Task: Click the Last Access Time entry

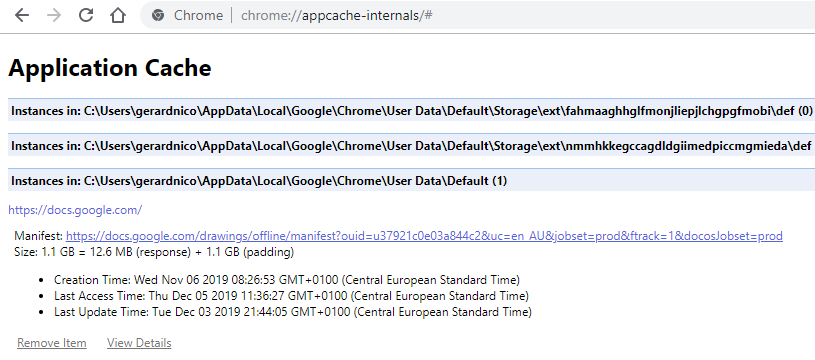Action: [291, 296]
